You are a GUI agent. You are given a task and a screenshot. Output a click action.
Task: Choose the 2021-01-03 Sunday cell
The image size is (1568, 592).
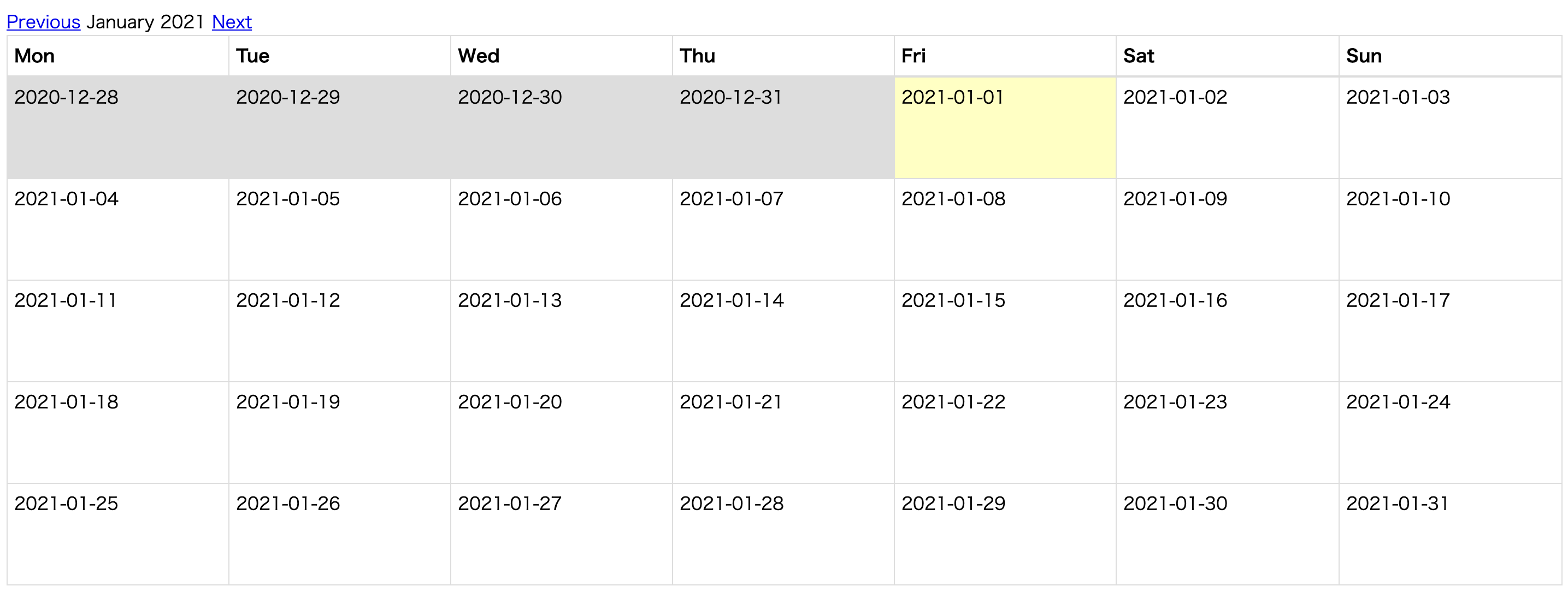click(x=1449, y=127)
